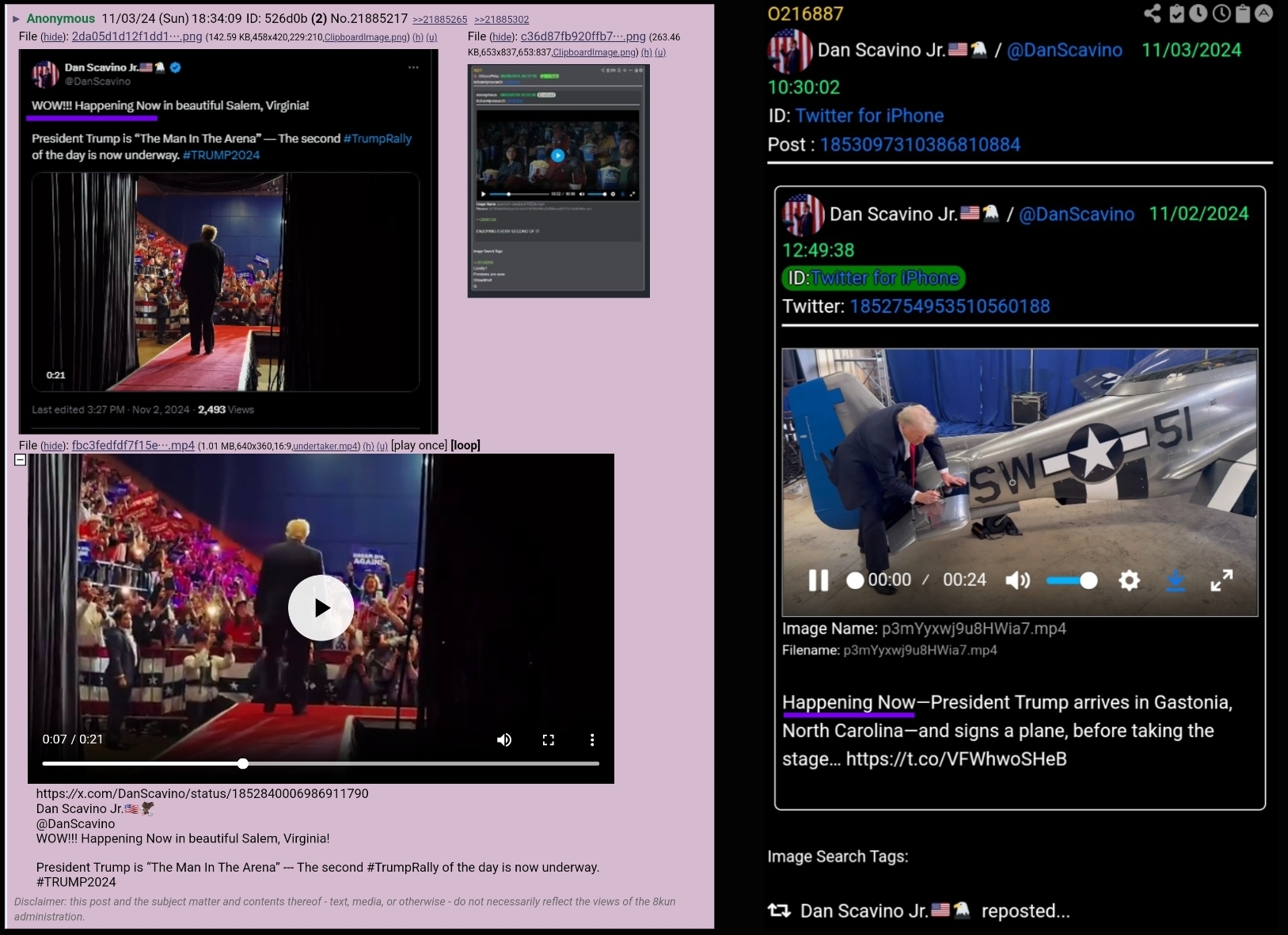Viewport: 1288px width, 935px height.
Task: Open the Salem Virginia tweet screenshot thumbnail
Action: tap(228, 241)
